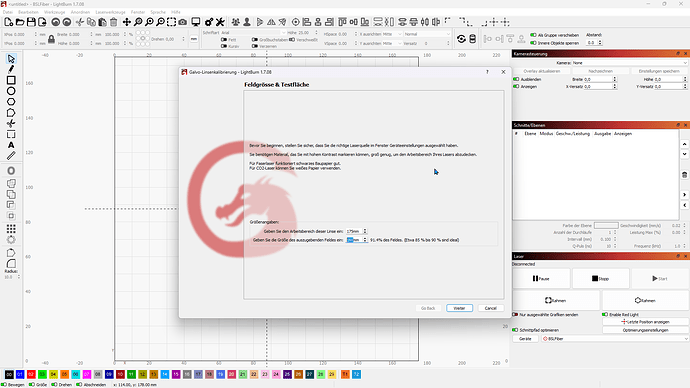Toggle Nur ausgewählte Grafiken senden

pyautogui.click(x=515, y=315)
